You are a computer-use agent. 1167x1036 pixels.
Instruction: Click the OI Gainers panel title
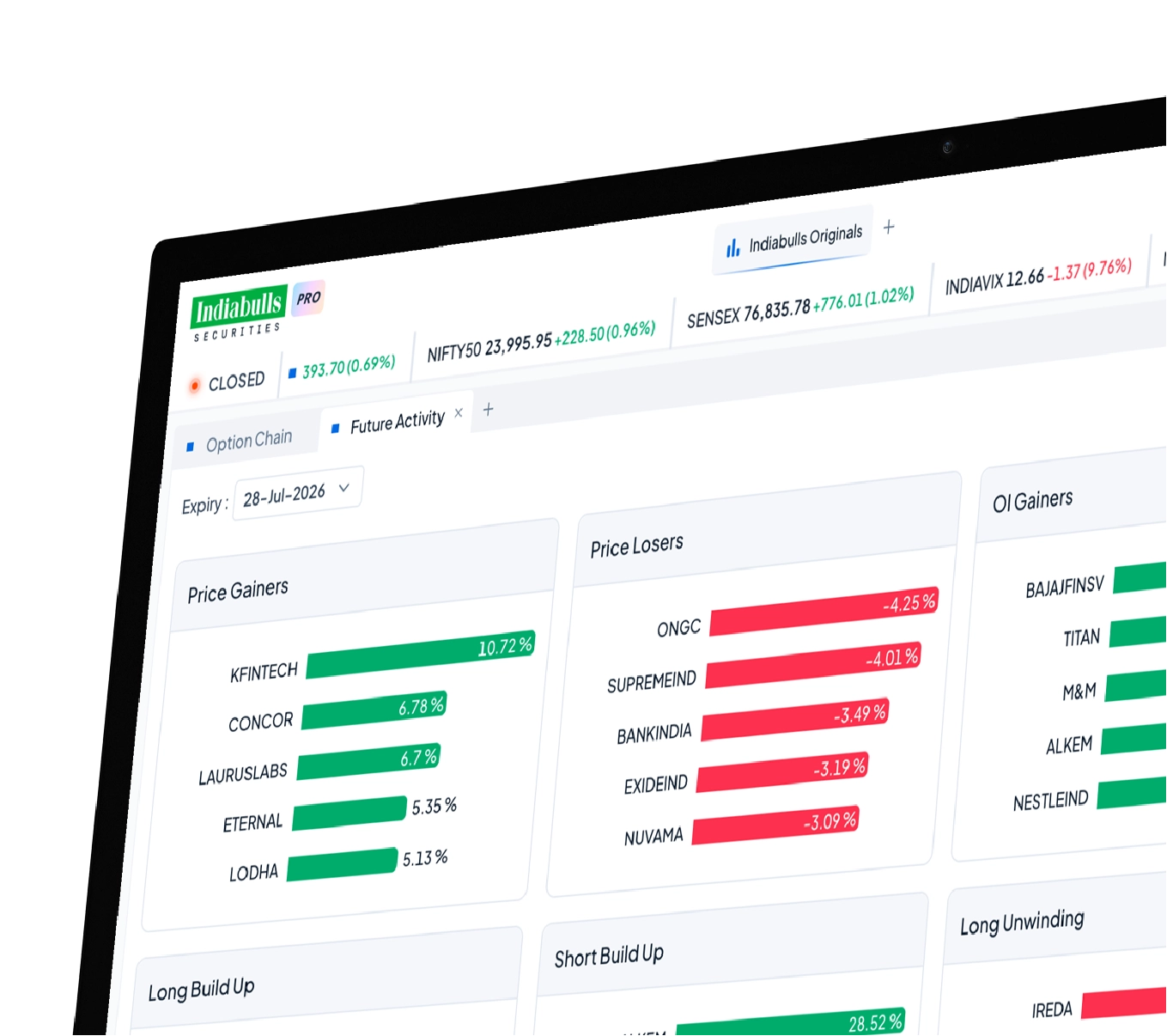[x=1033, y=501]
